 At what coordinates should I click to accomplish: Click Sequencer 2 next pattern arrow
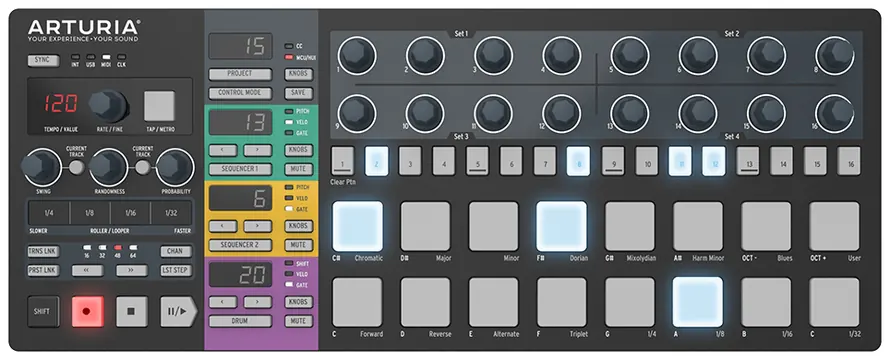pos(258,226)
